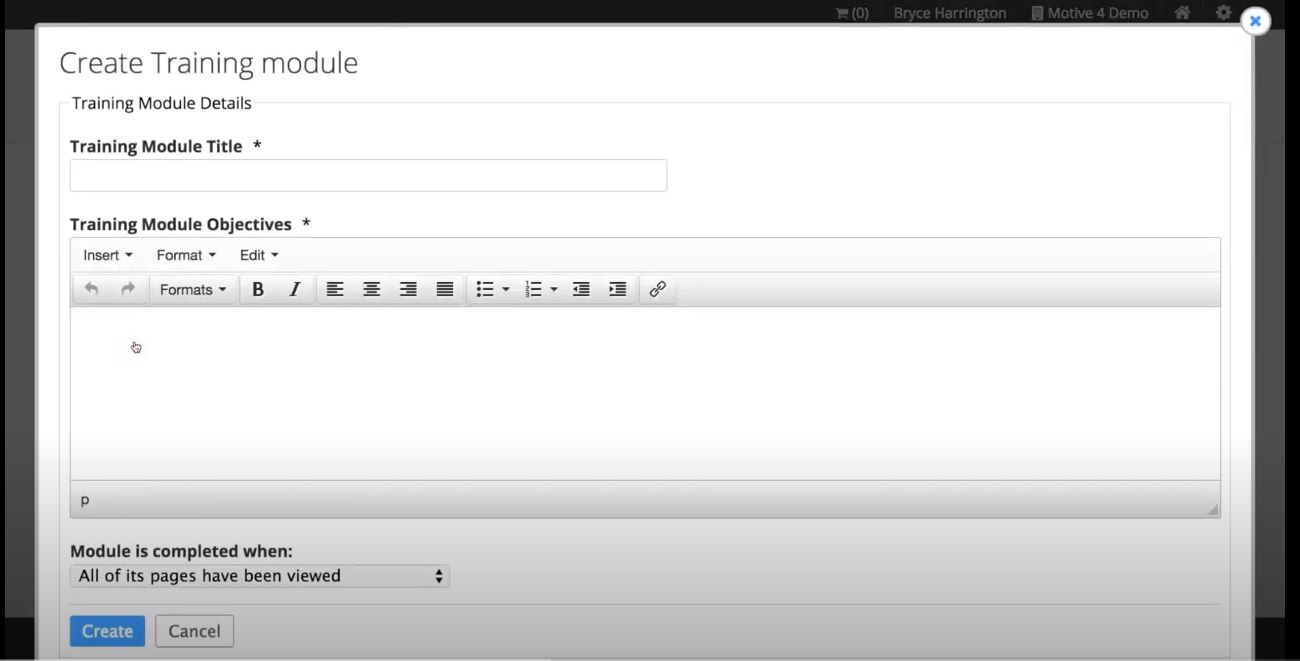Focus the Training Module Title field
Viewport: 1300px width, 661px height.
(x=368, y=175)
